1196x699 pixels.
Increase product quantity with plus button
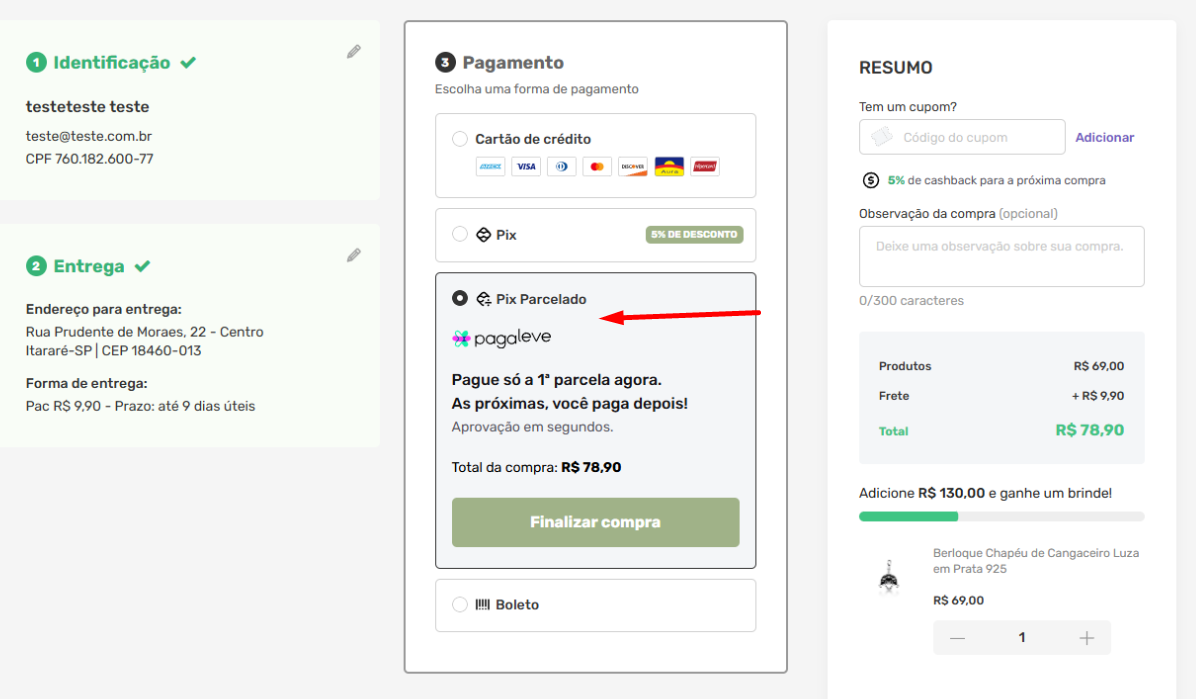pos(1087,638)
